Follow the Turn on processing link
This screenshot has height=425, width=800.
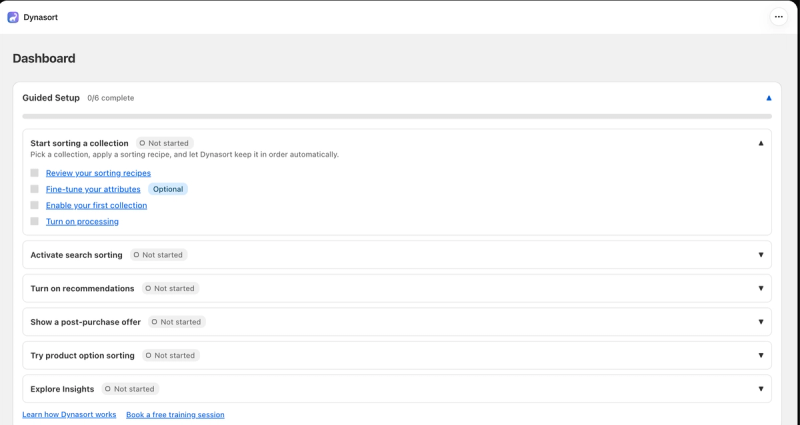click(x=82, y=221)
